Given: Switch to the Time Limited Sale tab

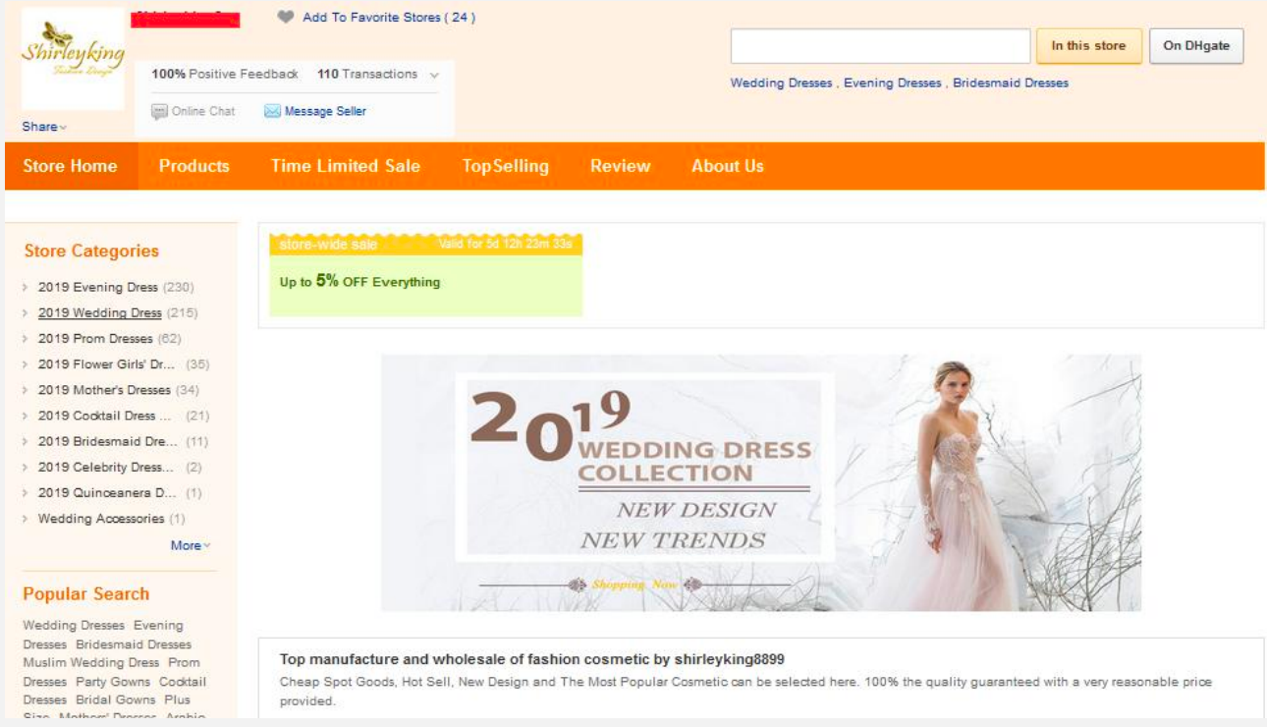Looking at the screenshot, I should pyautogui.click(x=345, y=166).
